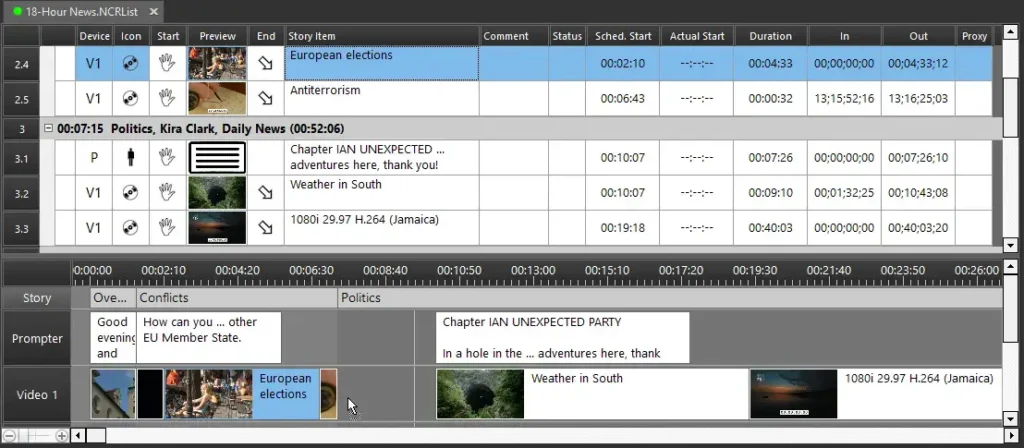Zoom in the timeline with the plus icon
Screen dimensions: 1024x448
click(x=62, y=436)
